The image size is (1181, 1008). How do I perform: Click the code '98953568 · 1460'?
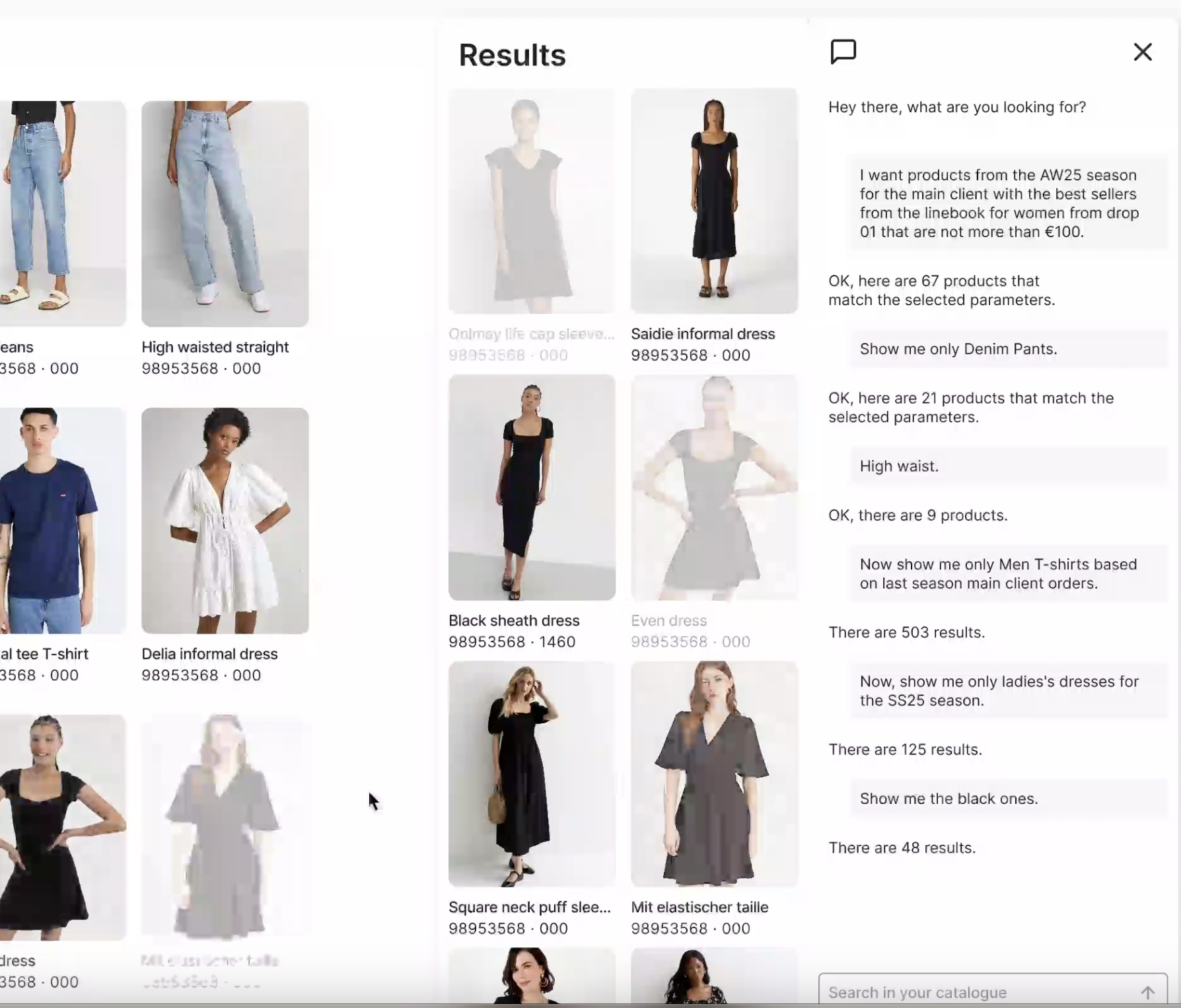point(512,642)
